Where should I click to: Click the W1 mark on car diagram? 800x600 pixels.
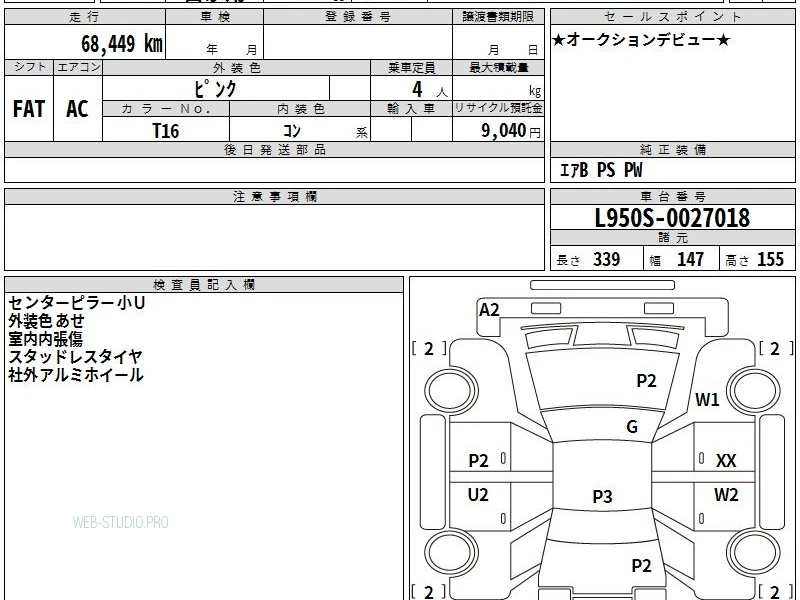pos(707,399)
